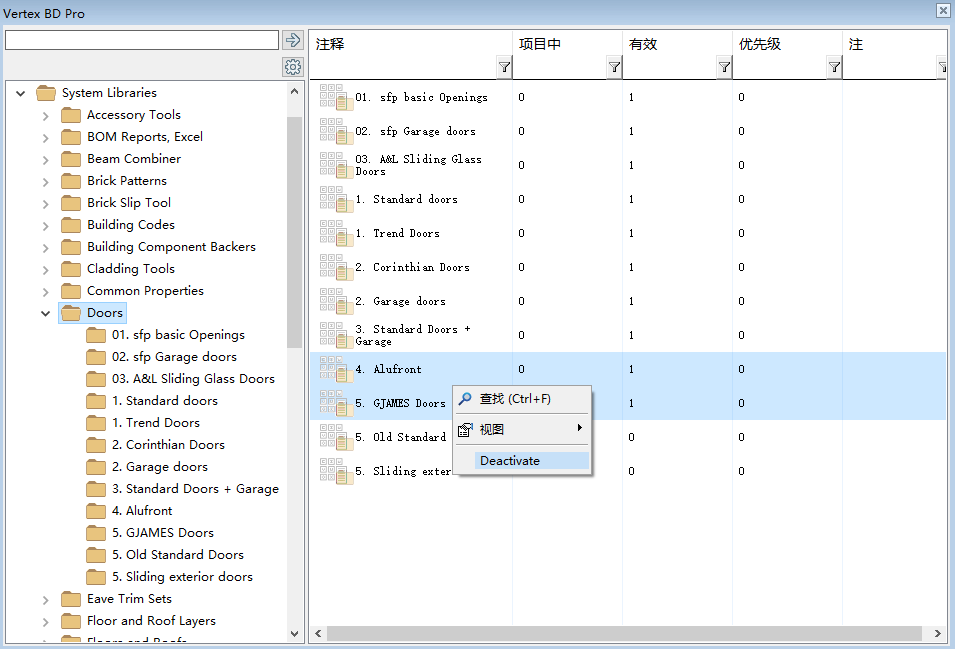Expand the Building Codes node
The image size is (955, 649).
click(x=46, y=226)
